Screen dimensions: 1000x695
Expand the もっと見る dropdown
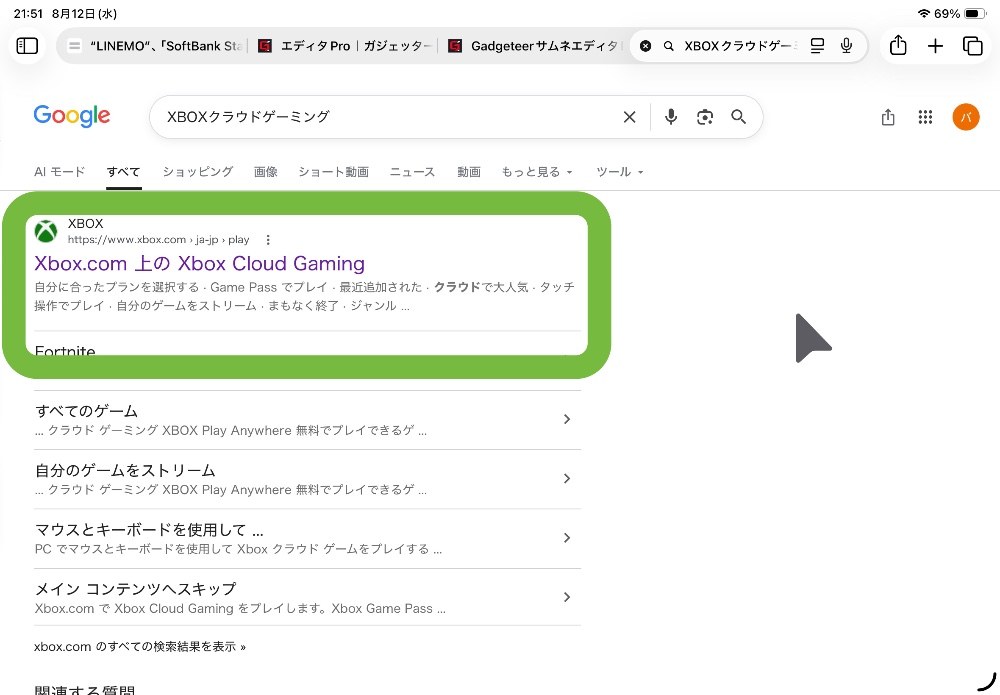point(537,172)
